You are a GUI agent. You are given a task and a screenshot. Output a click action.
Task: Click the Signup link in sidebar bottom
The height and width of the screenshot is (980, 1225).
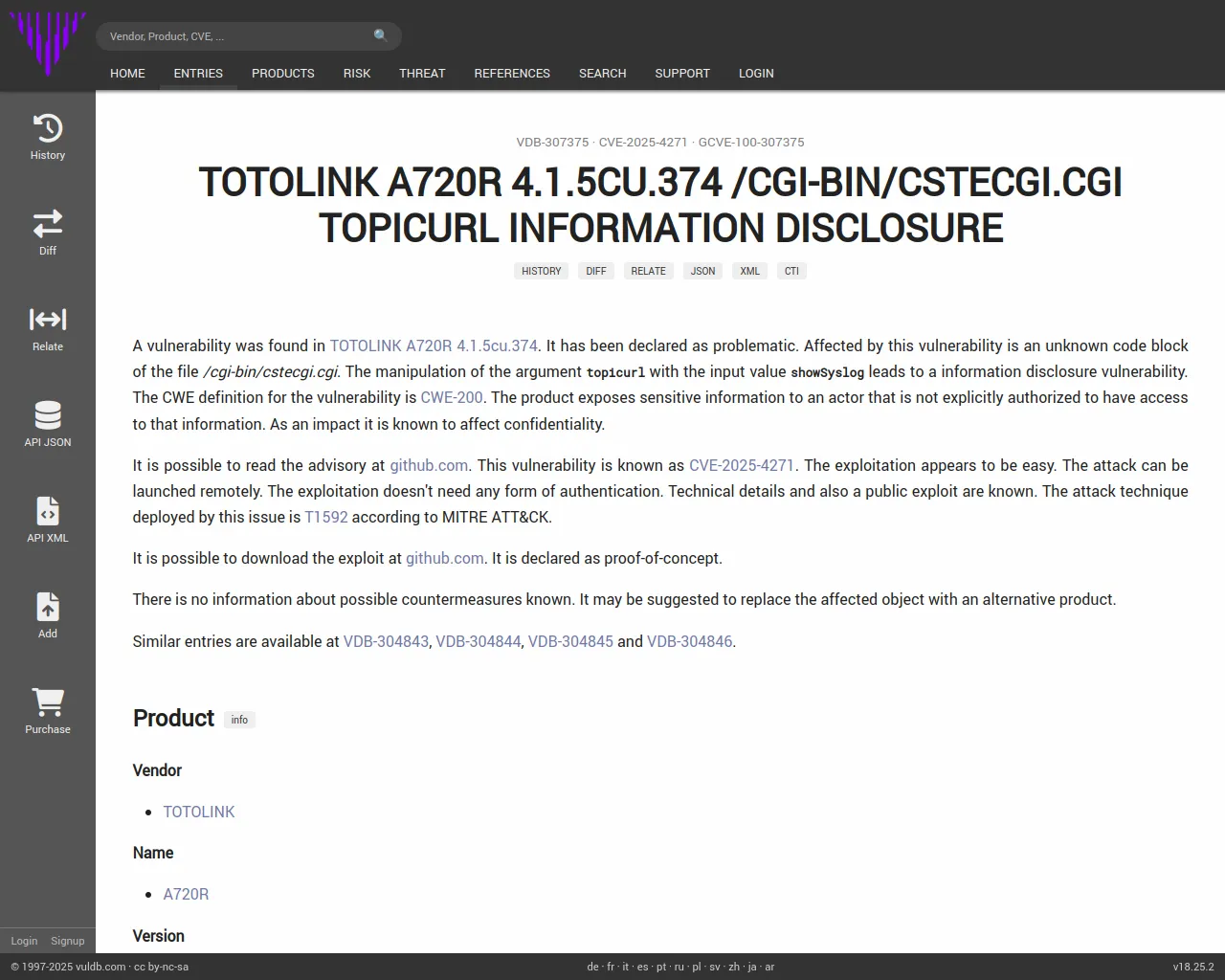point(68,941)
